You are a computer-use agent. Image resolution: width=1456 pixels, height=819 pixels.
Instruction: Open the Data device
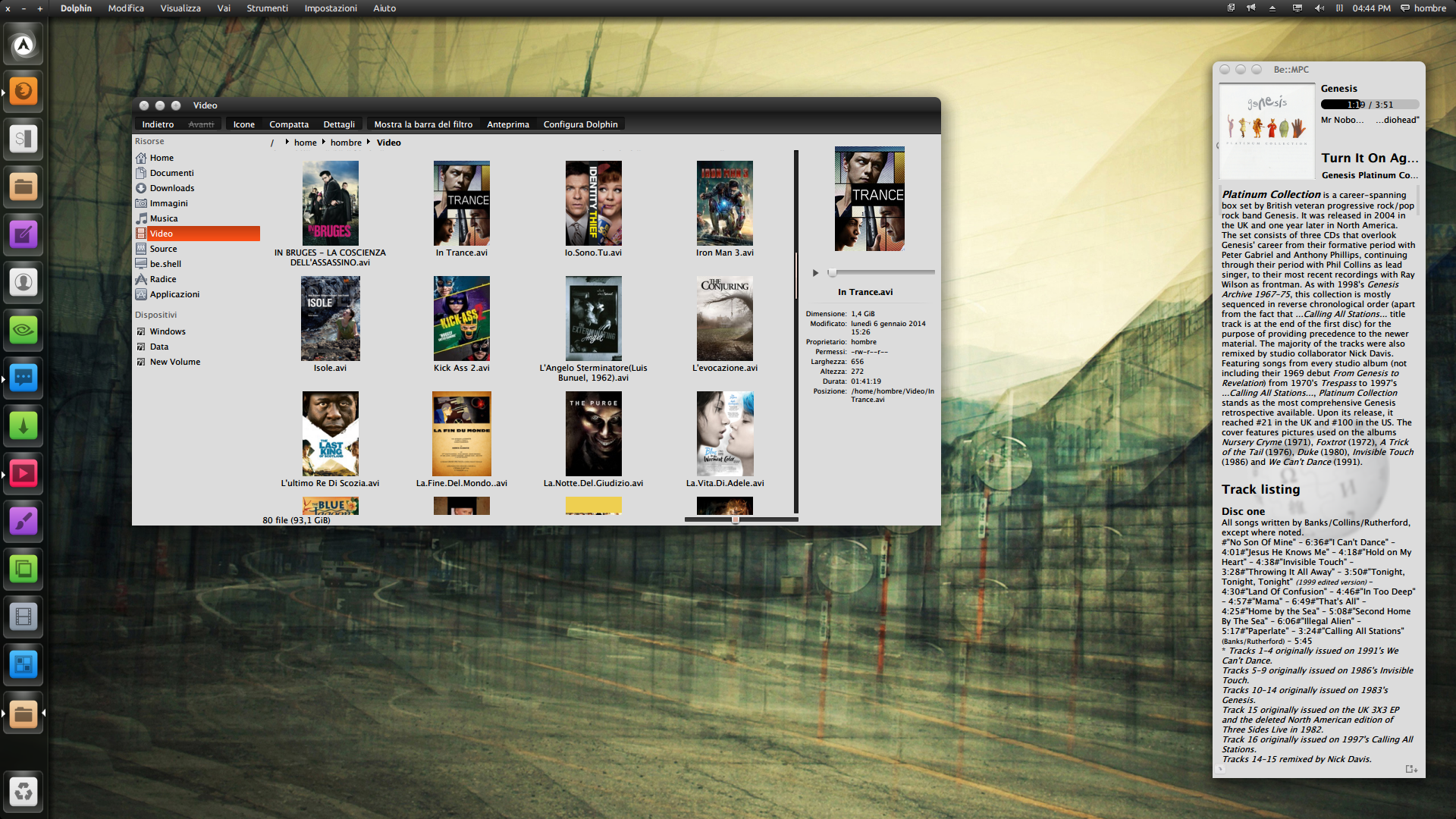(158, 347)
